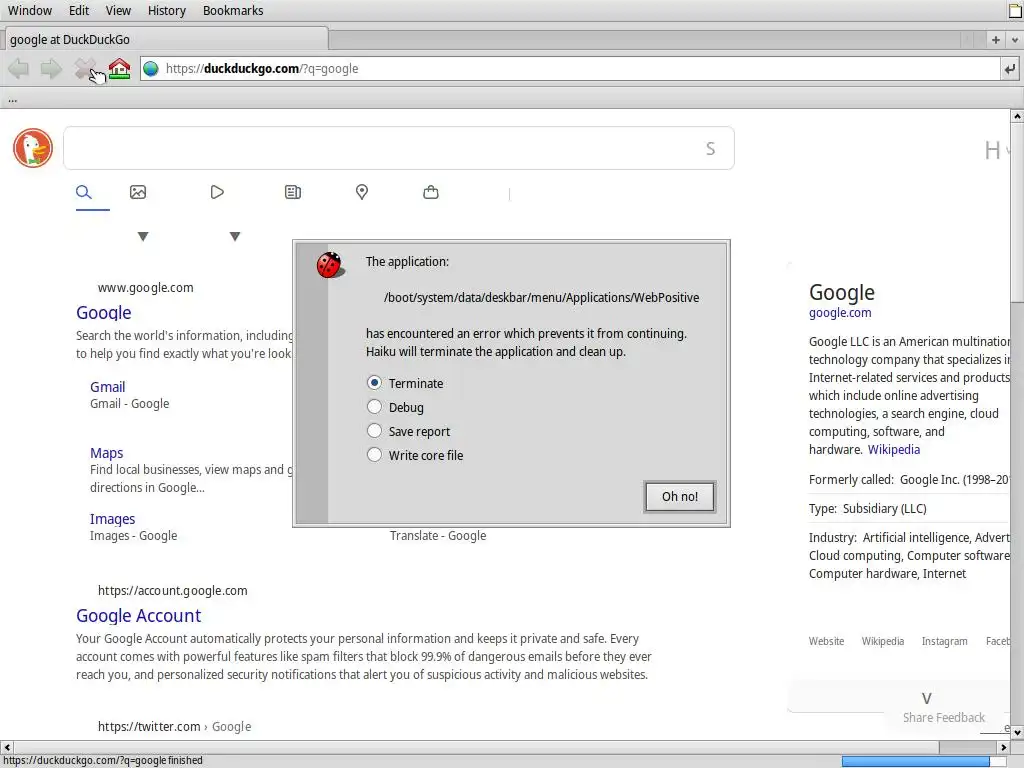This screenshot has width=1024, height=768.
Task: Switch to Images search icon
Action: click(x=138, y=192)
